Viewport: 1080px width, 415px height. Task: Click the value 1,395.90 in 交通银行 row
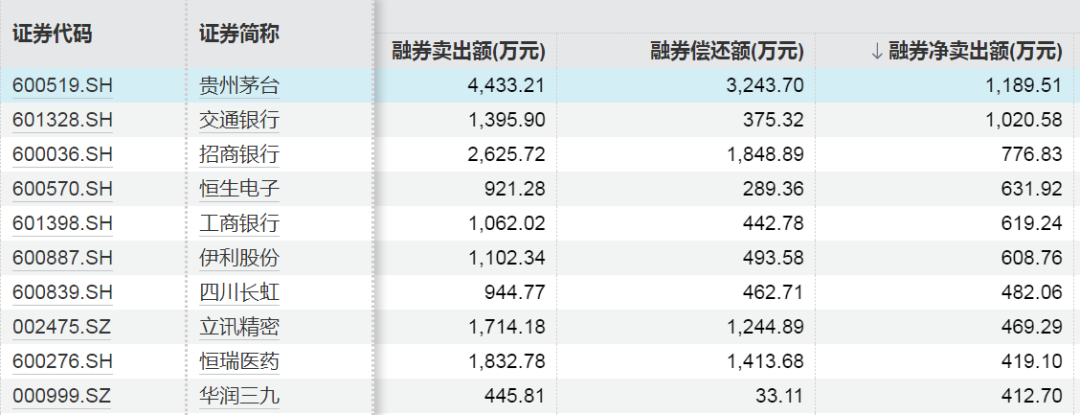click(x=507, y=120)
